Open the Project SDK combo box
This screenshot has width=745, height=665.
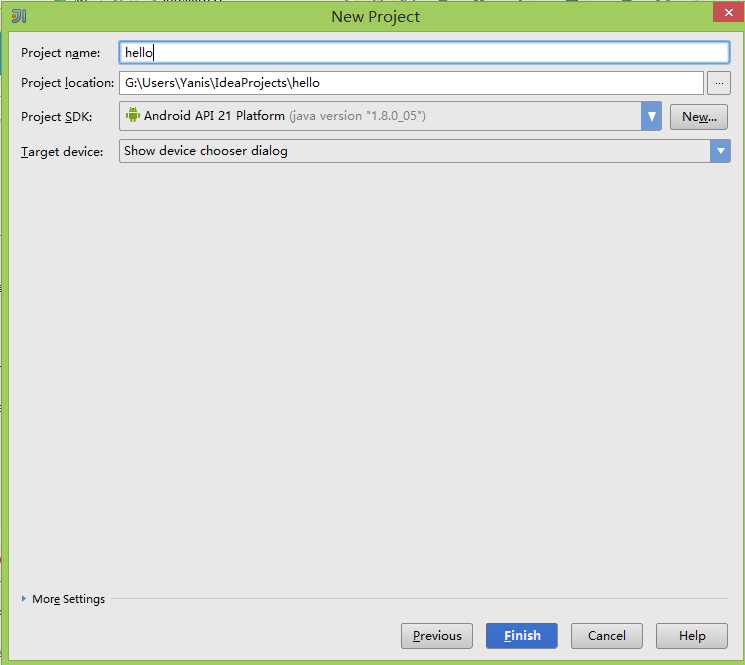pyautogui.click(x=390, y=116)
